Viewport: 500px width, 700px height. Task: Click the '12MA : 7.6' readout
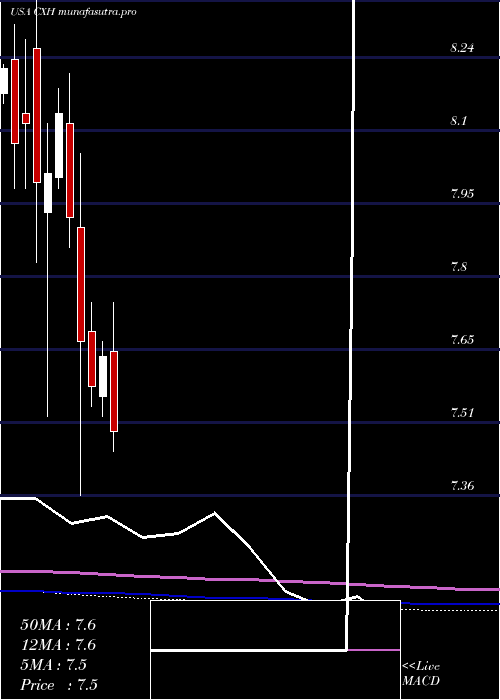point(58,645)
